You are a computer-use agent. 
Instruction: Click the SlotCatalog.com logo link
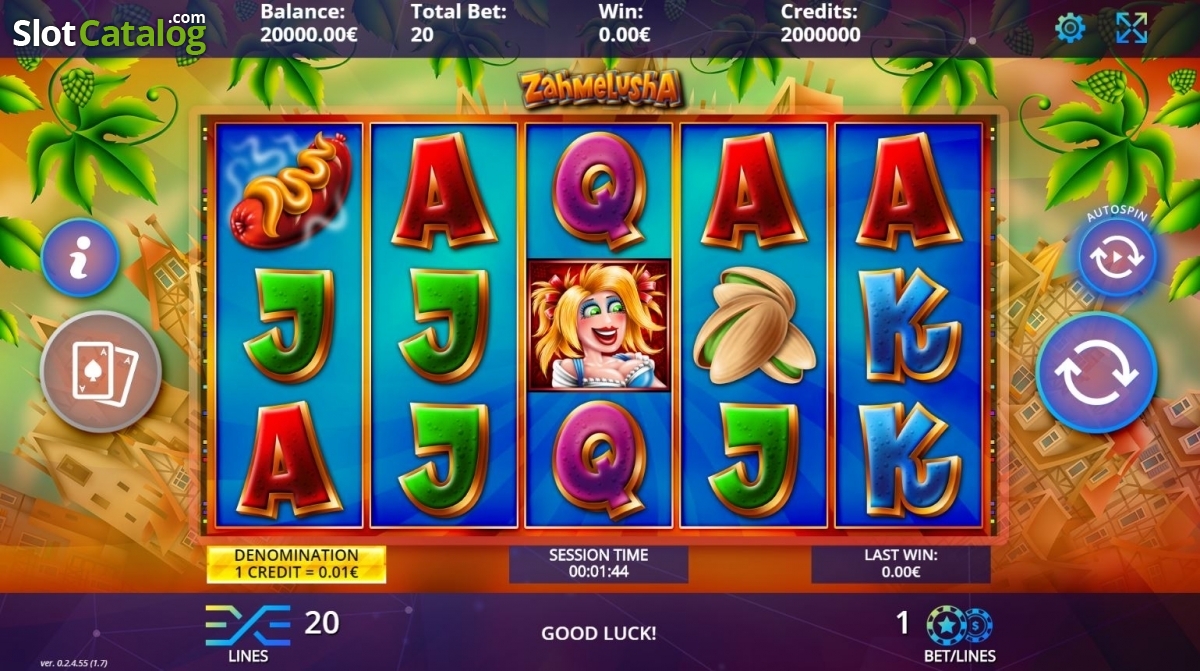(x=109, y=32)
